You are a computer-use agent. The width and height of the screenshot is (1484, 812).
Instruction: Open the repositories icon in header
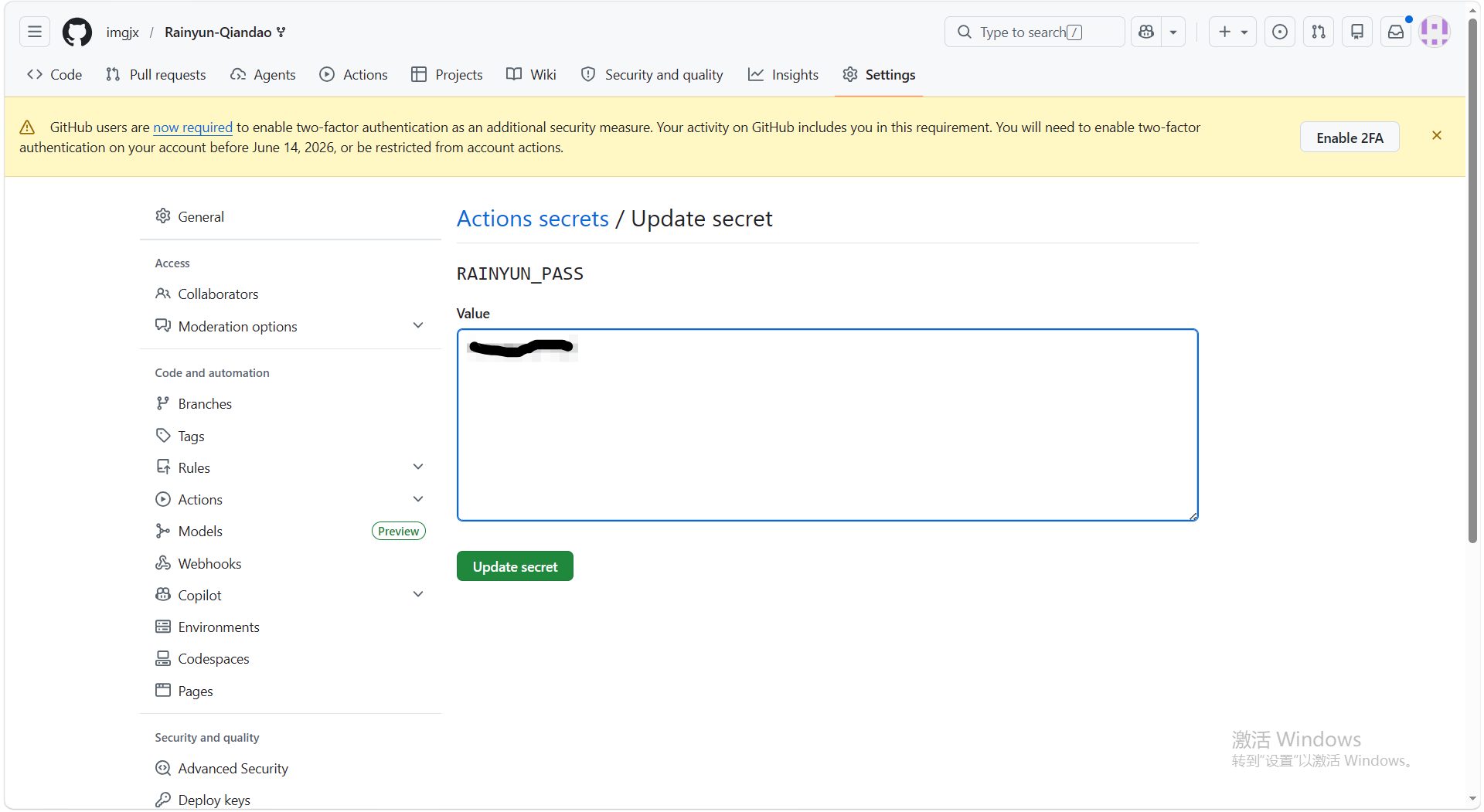coord(1357,32)
